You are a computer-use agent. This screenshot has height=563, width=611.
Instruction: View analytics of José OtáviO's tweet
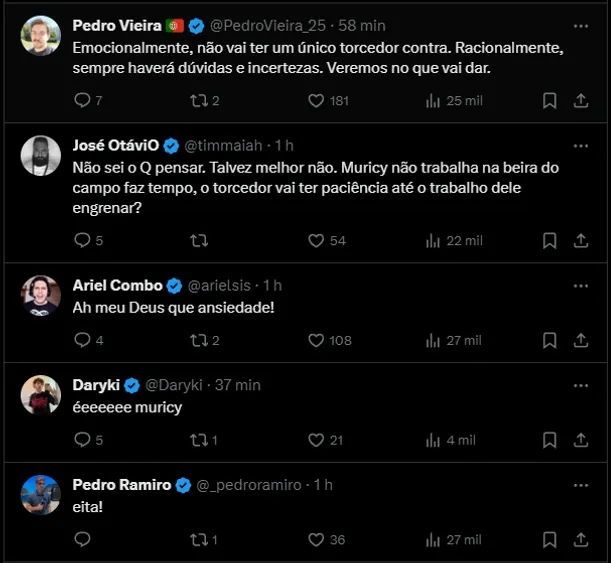(x=433, y=240)
